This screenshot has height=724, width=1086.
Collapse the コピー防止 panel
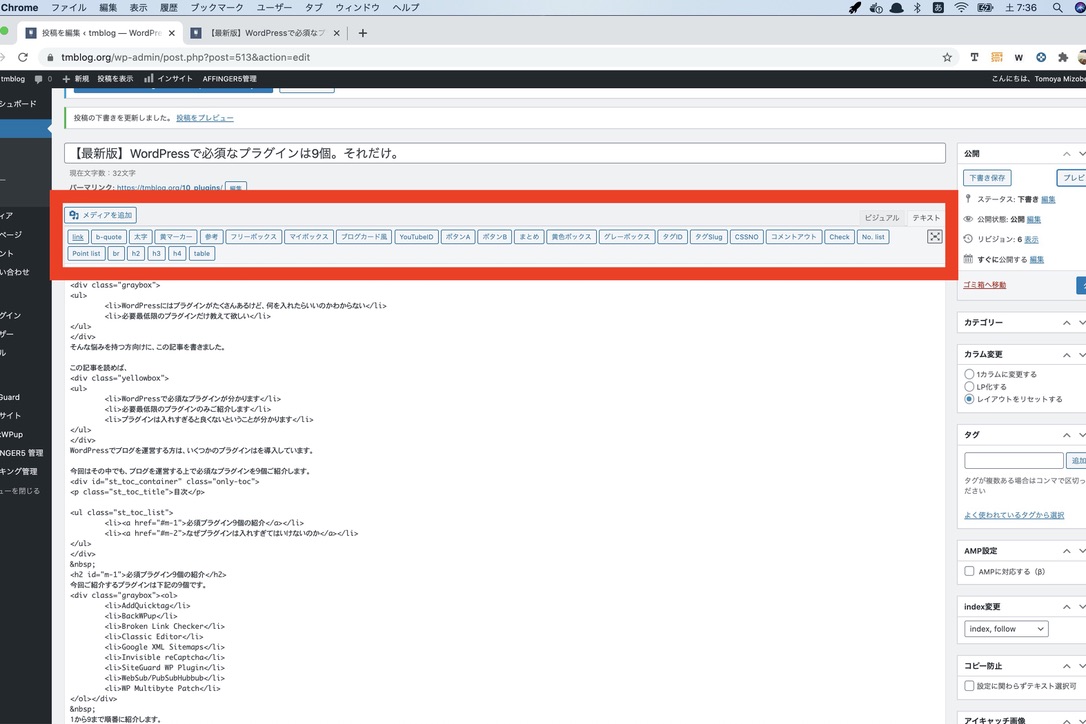coord(1067,666)
